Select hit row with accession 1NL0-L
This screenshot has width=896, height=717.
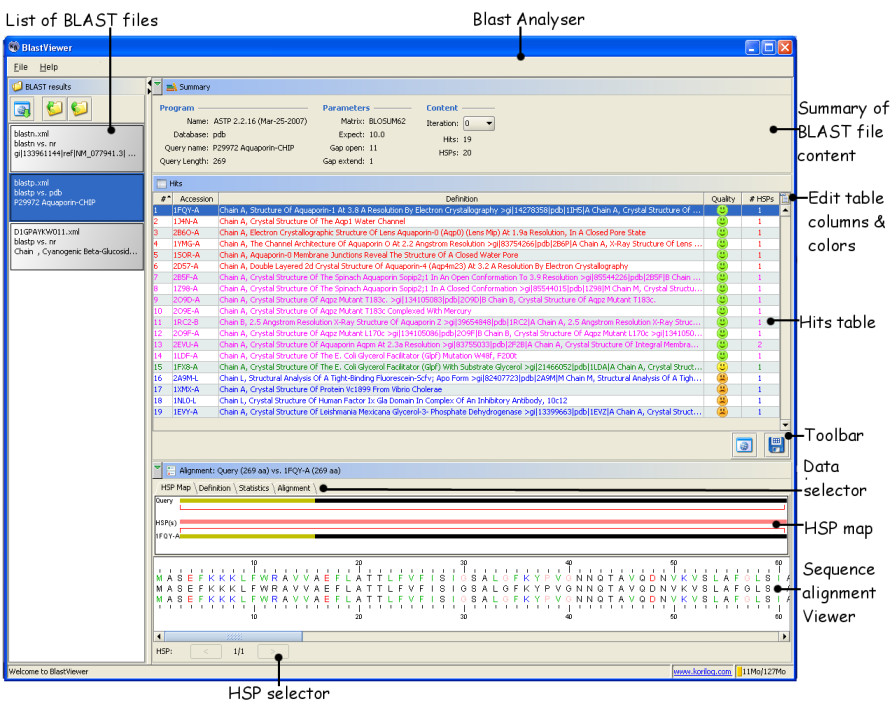(466, 400)
